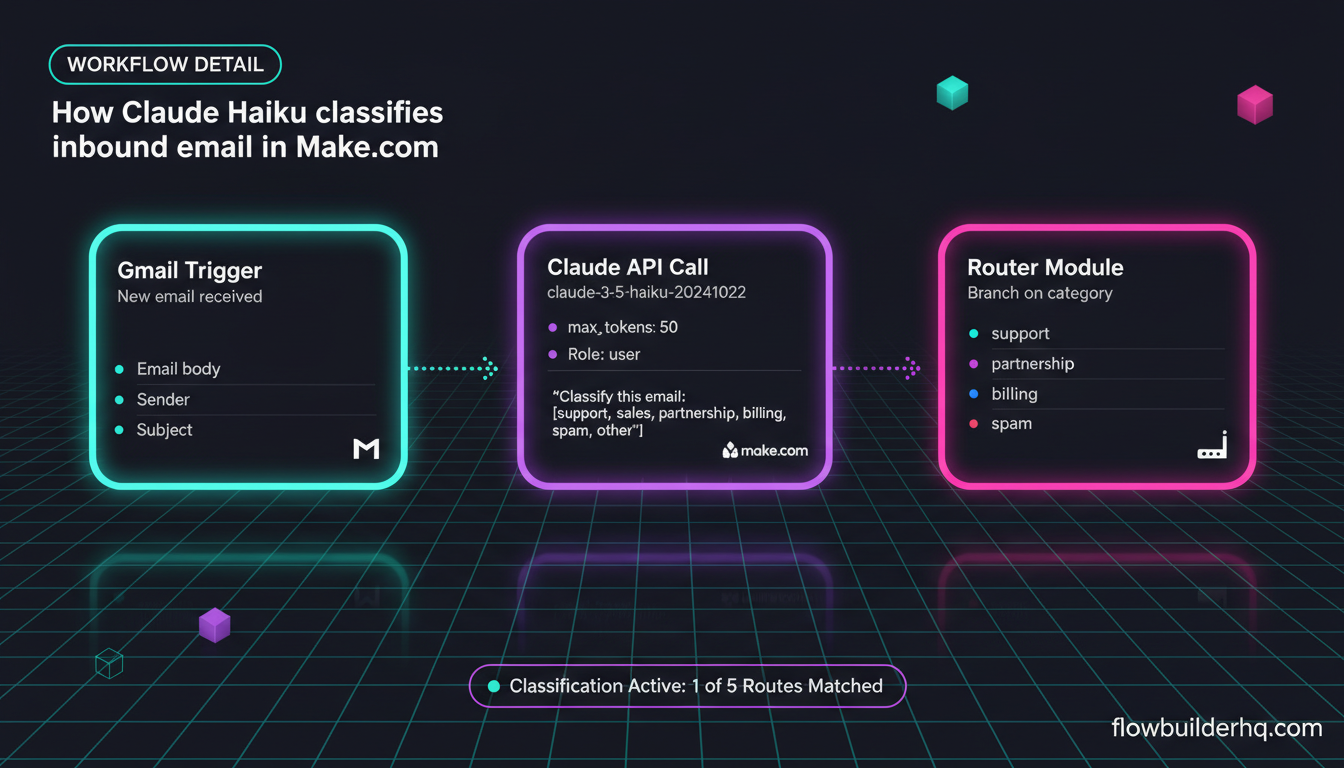1344x768 pixels.
Task: Select the 'Subject' row
Action: pos(245,429)
